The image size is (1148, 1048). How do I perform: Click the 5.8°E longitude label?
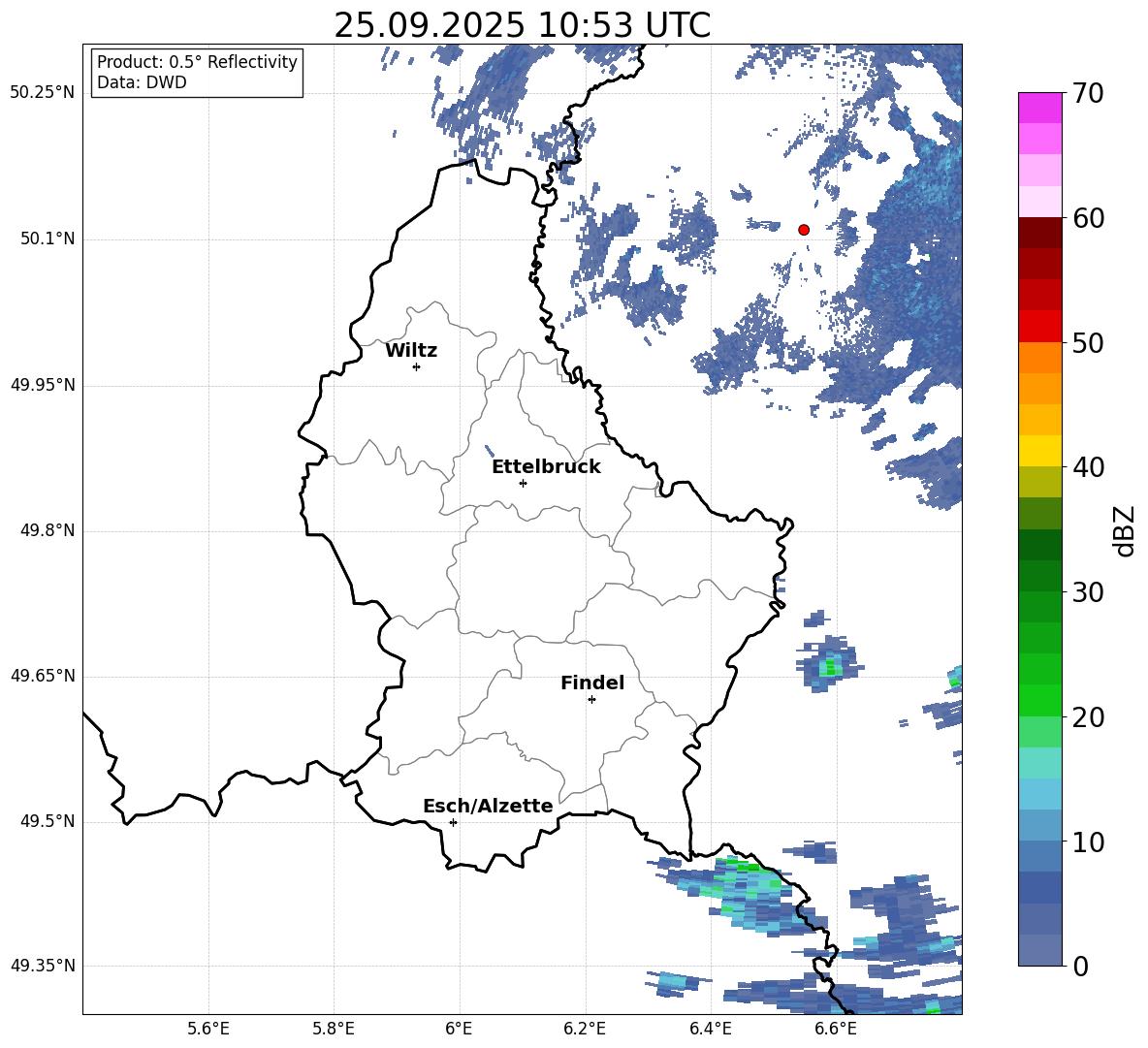click(x=334, y=1029)
